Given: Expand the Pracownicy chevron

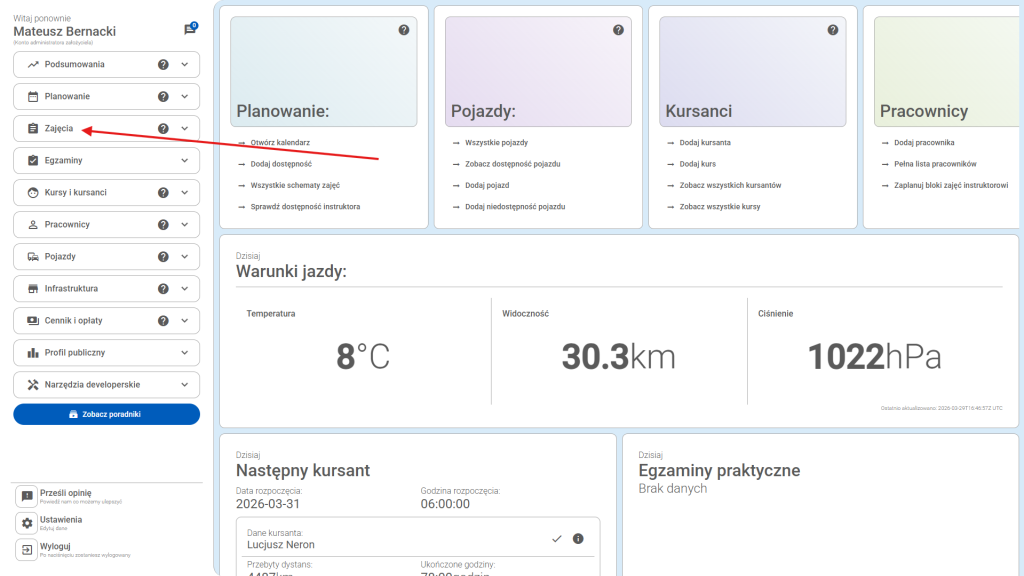Looking at the screenshot, I should 184,225.
